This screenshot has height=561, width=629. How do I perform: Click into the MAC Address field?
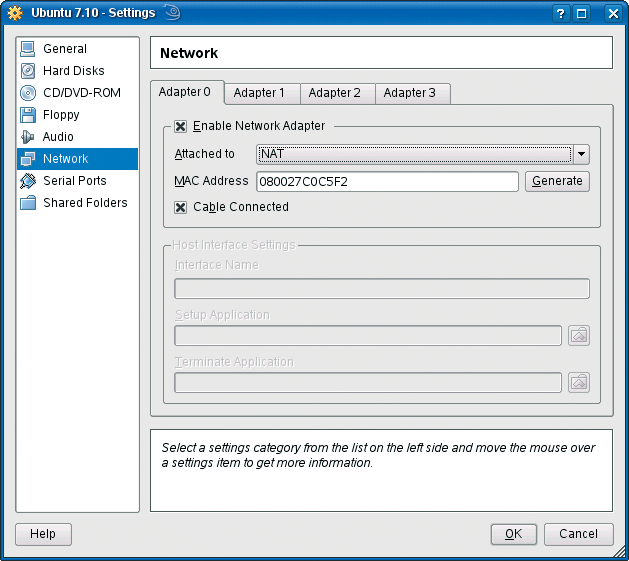[387, 182]
